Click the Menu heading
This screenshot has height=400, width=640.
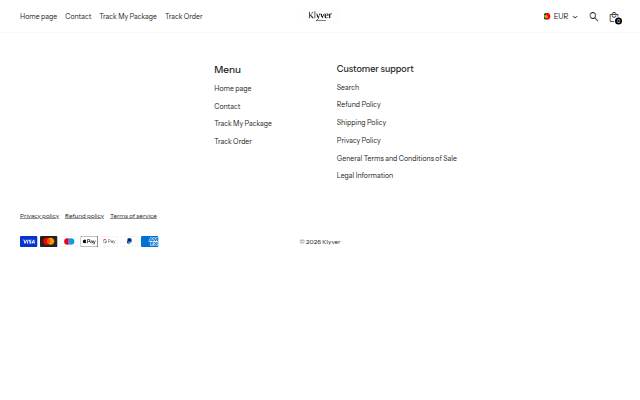pos(227,70)
